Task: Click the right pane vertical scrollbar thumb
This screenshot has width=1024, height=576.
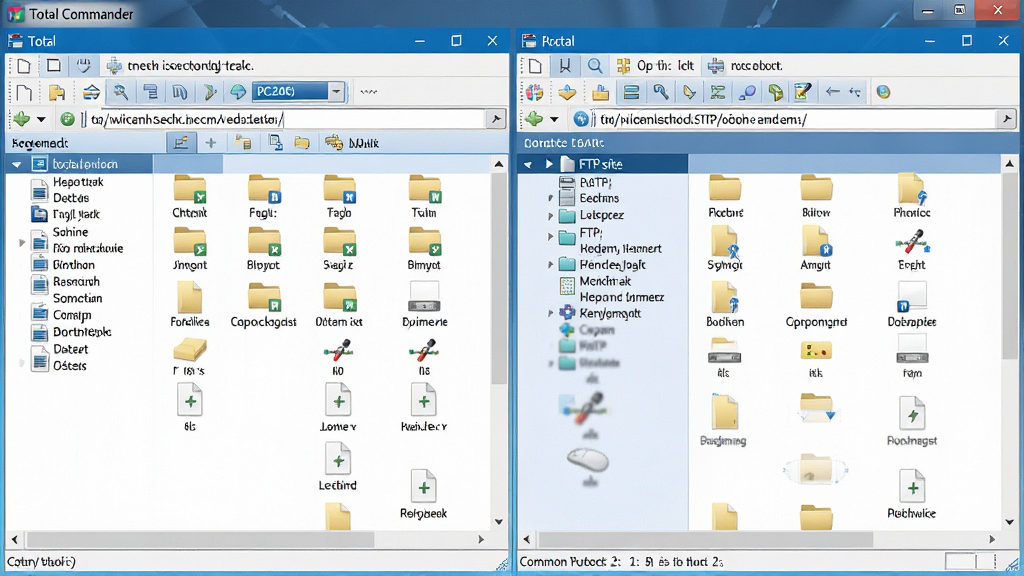Action: click(1010, 266)
